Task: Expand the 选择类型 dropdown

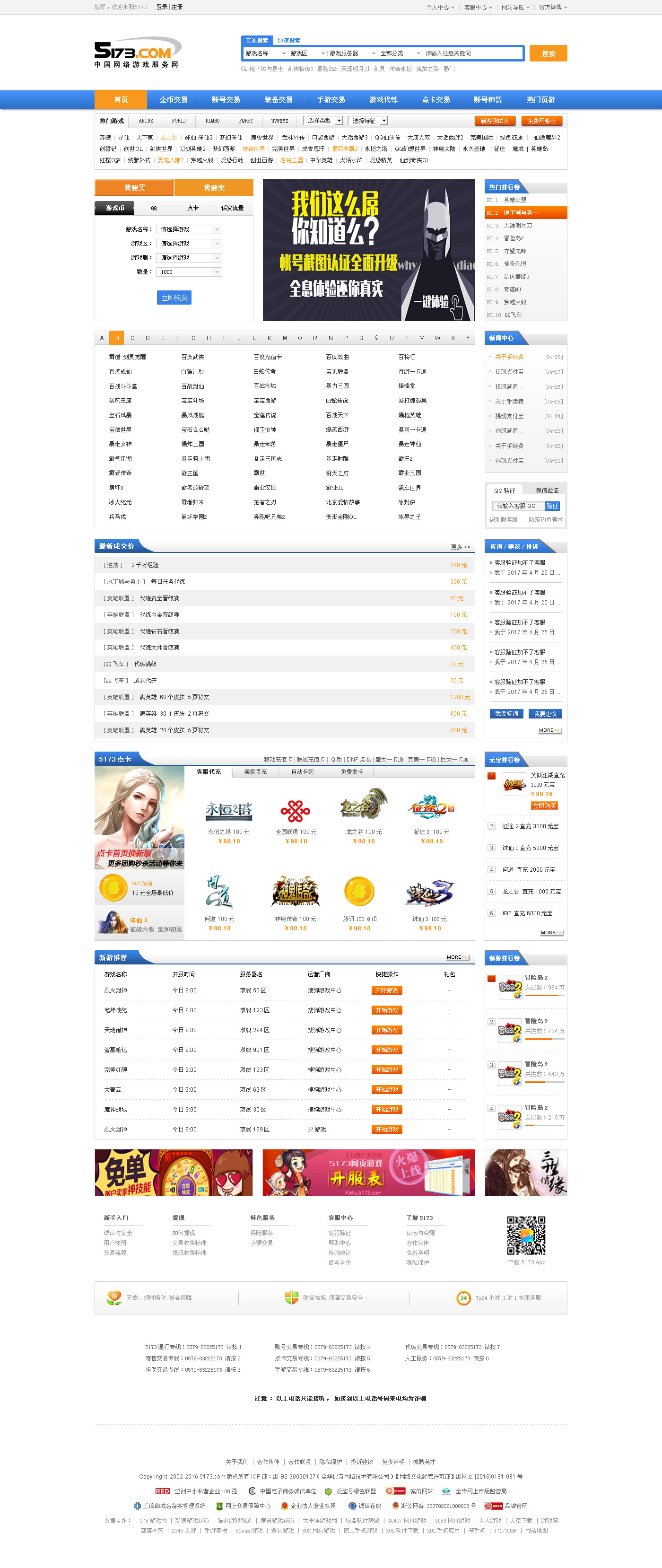Action: click(323, 121)
